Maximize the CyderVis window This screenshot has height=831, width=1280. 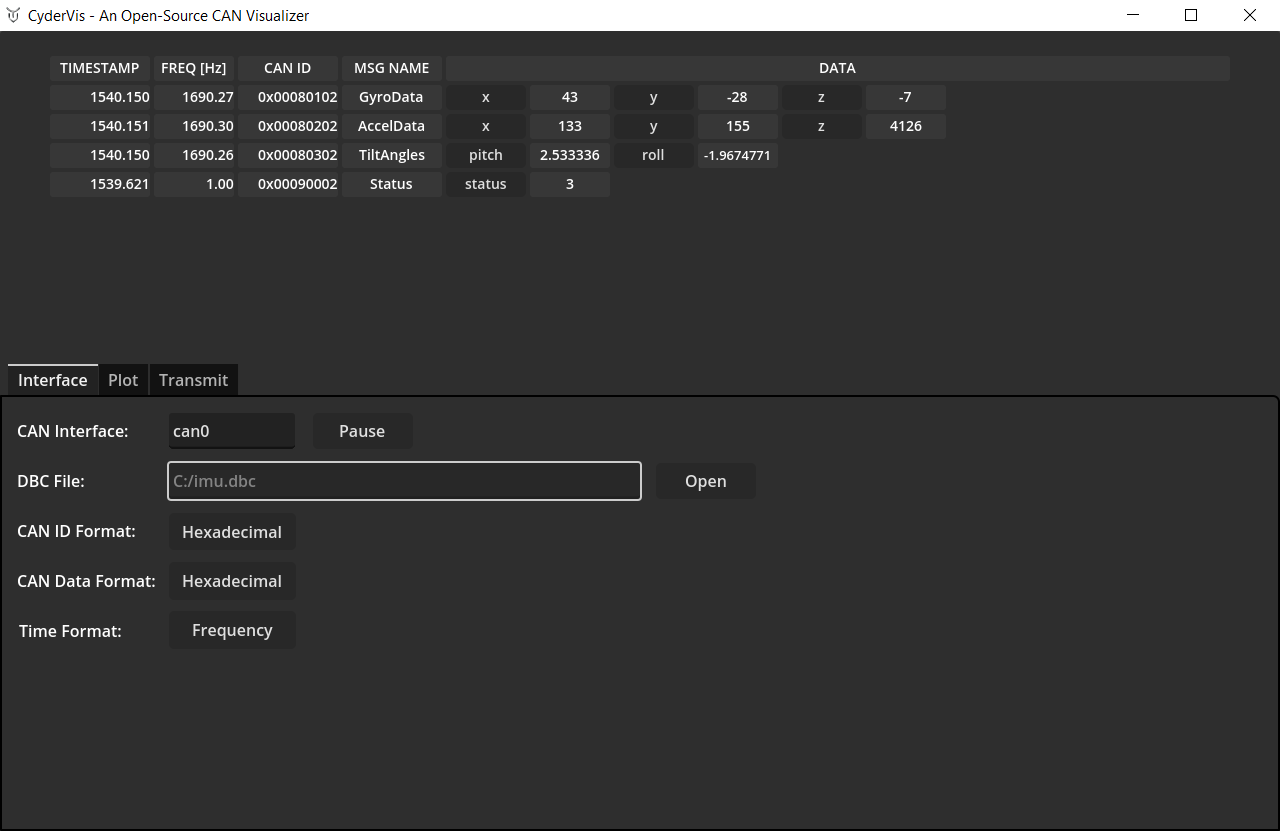coord(1191,15)
